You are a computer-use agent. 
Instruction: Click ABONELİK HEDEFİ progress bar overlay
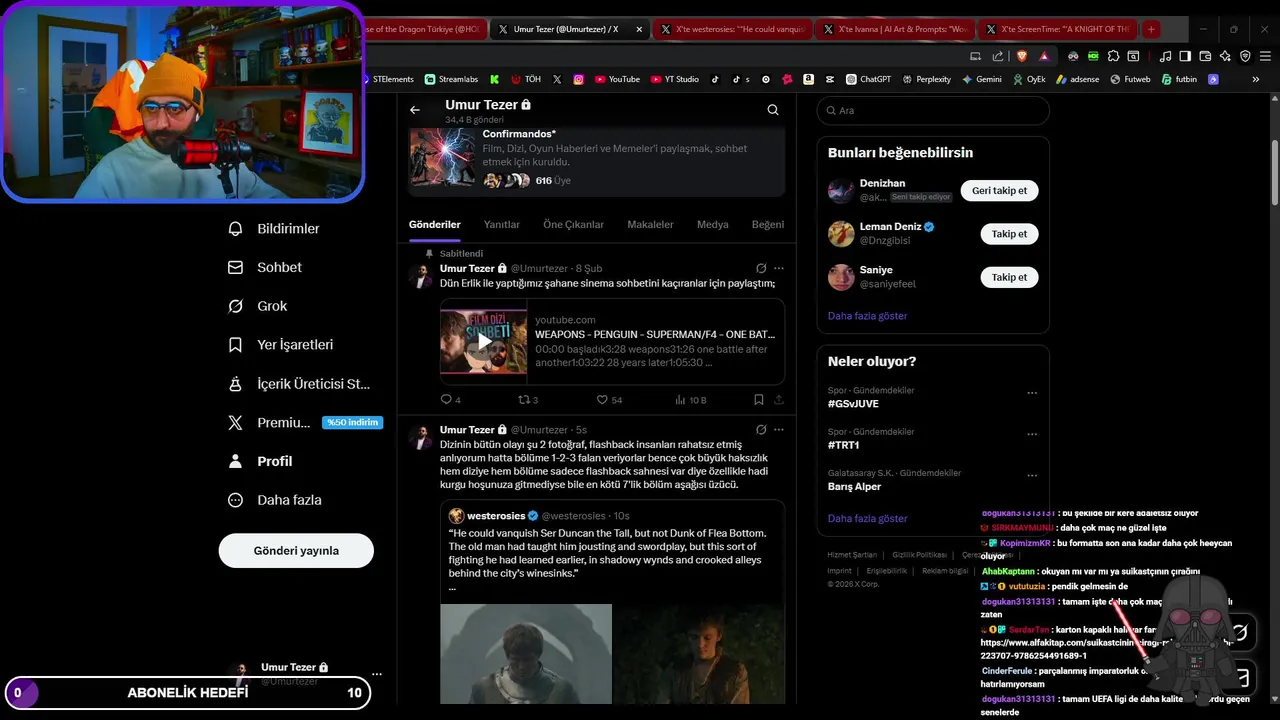coord(186,693)
